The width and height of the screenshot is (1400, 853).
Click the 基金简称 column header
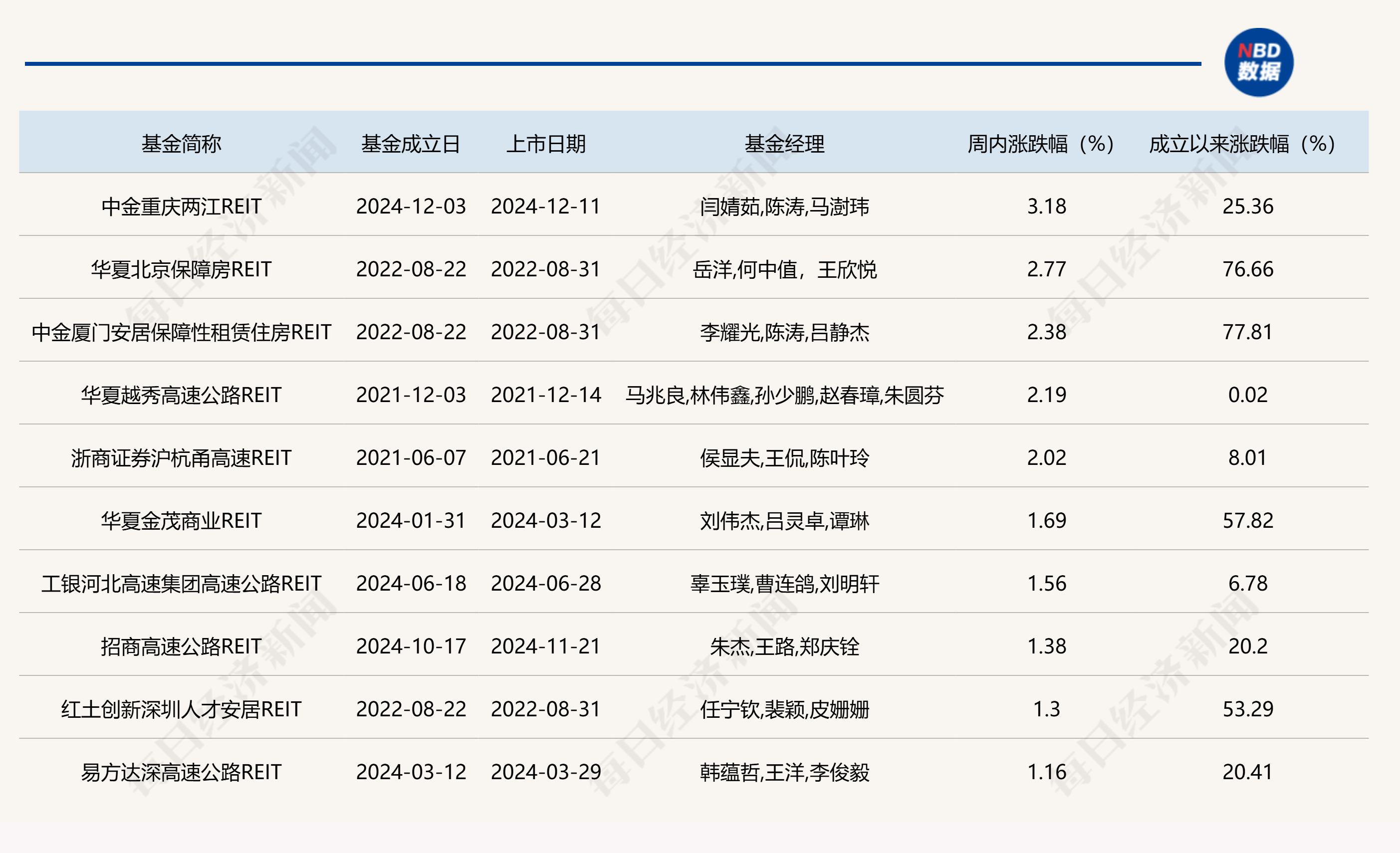click(181, 144)
